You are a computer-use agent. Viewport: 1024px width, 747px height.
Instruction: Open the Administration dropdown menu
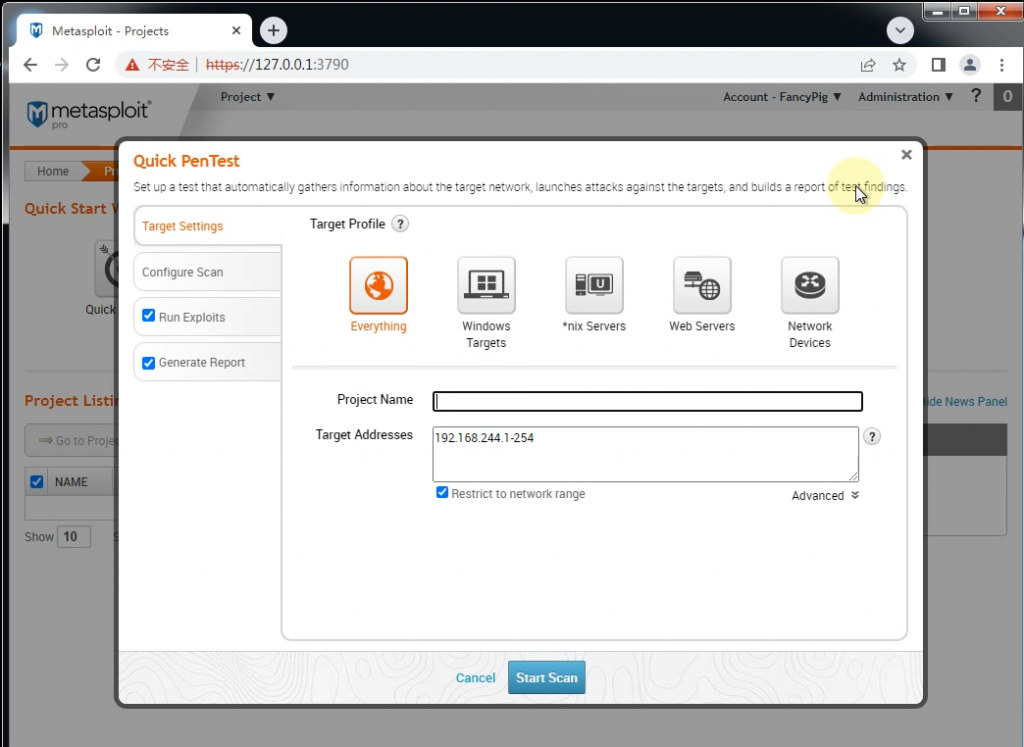(x=906, y=97)
